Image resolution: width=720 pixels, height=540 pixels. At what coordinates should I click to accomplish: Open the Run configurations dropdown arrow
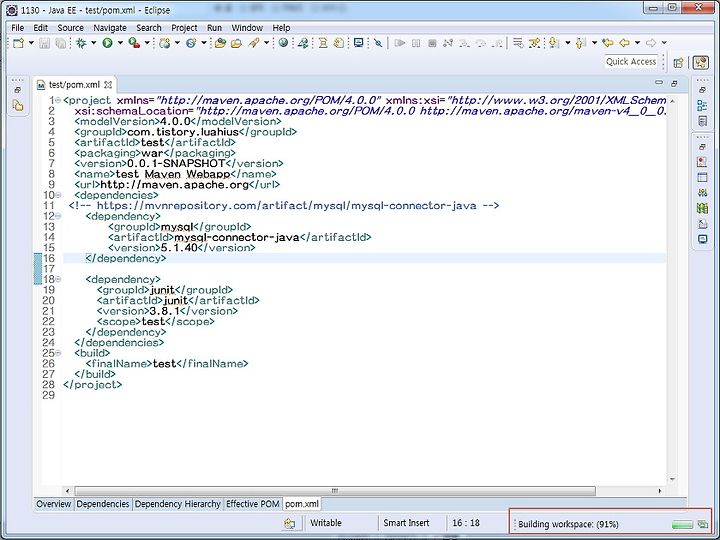[120, 43]
